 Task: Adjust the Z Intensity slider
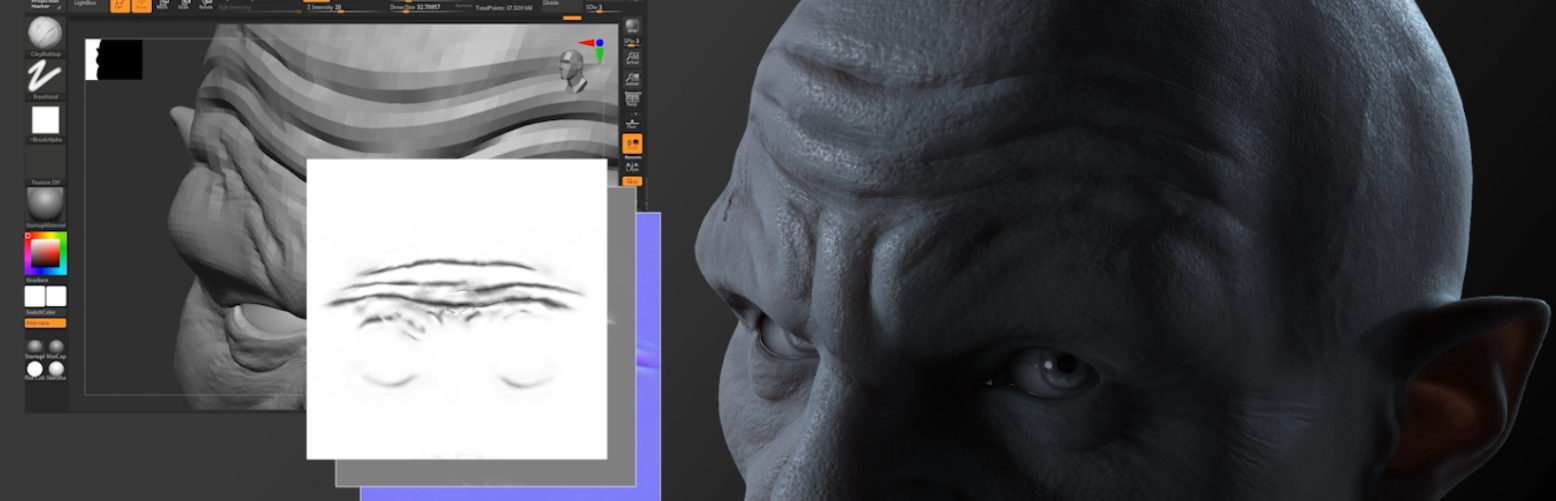tap(343, 7)
